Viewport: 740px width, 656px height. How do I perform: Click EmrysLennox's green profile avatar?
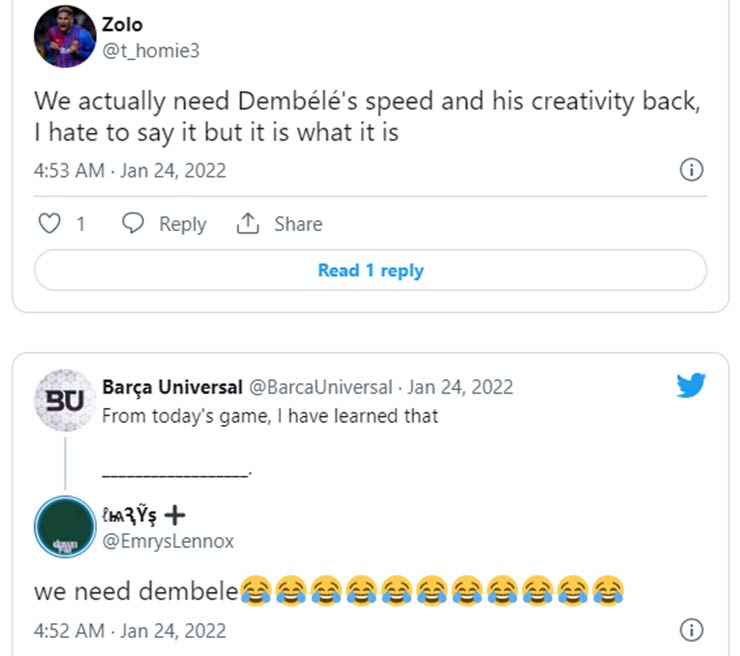[x=64, y=526]
